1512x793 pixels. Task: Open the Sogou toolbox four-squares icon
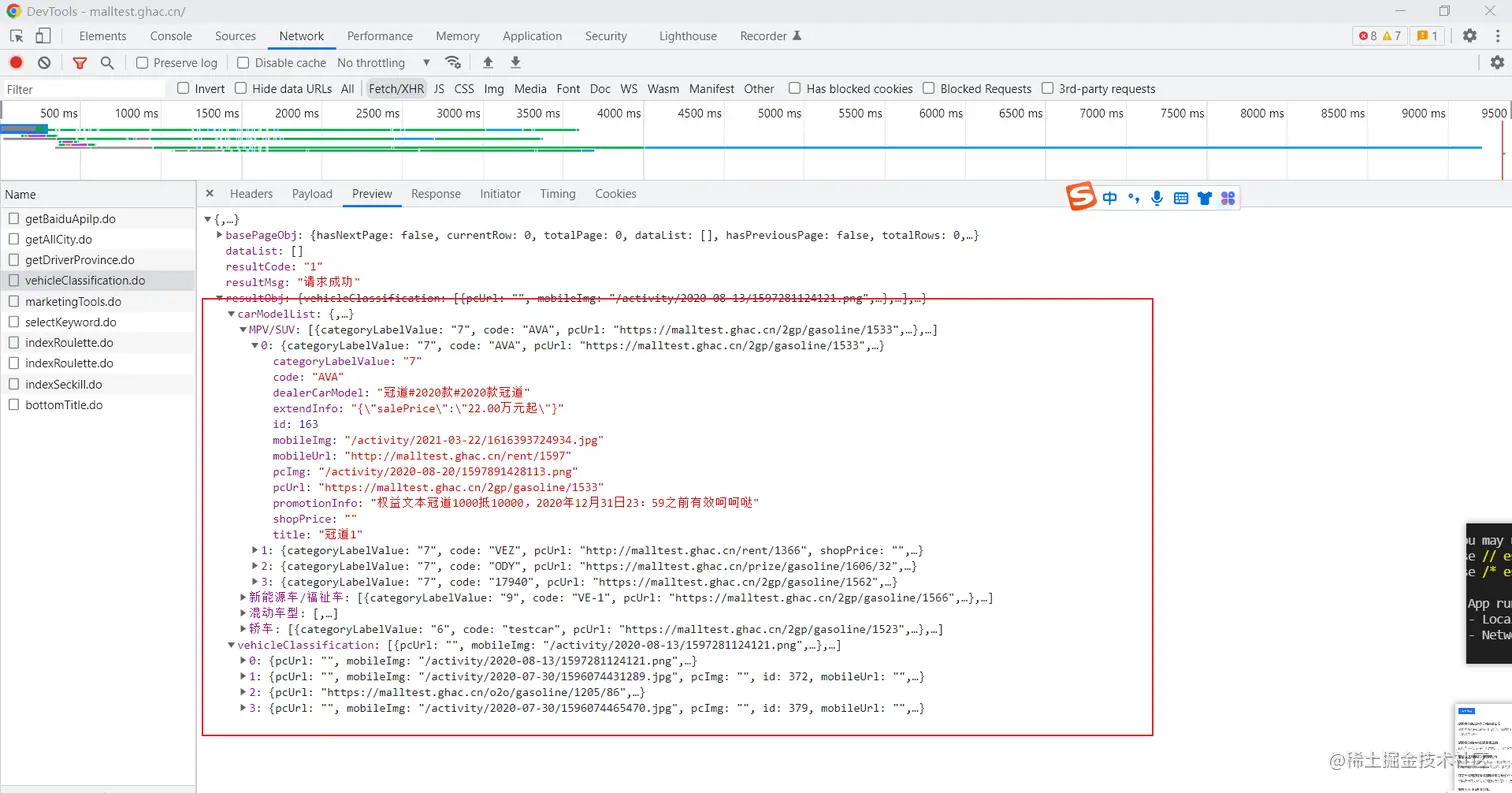(1228, 198)
